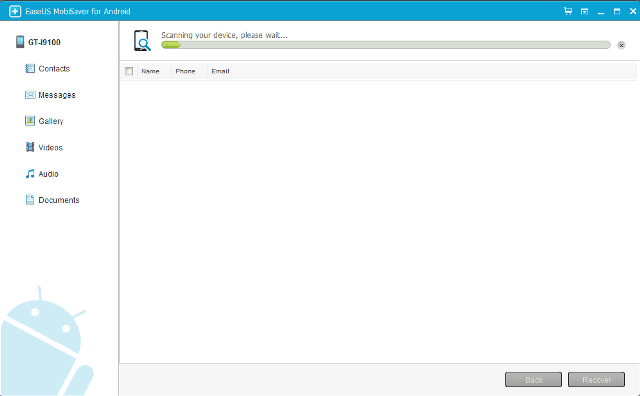Open the title bar dropdown menu icon
Image resolution: width=640 pixels, height=396 pixels.
(584, 11)
